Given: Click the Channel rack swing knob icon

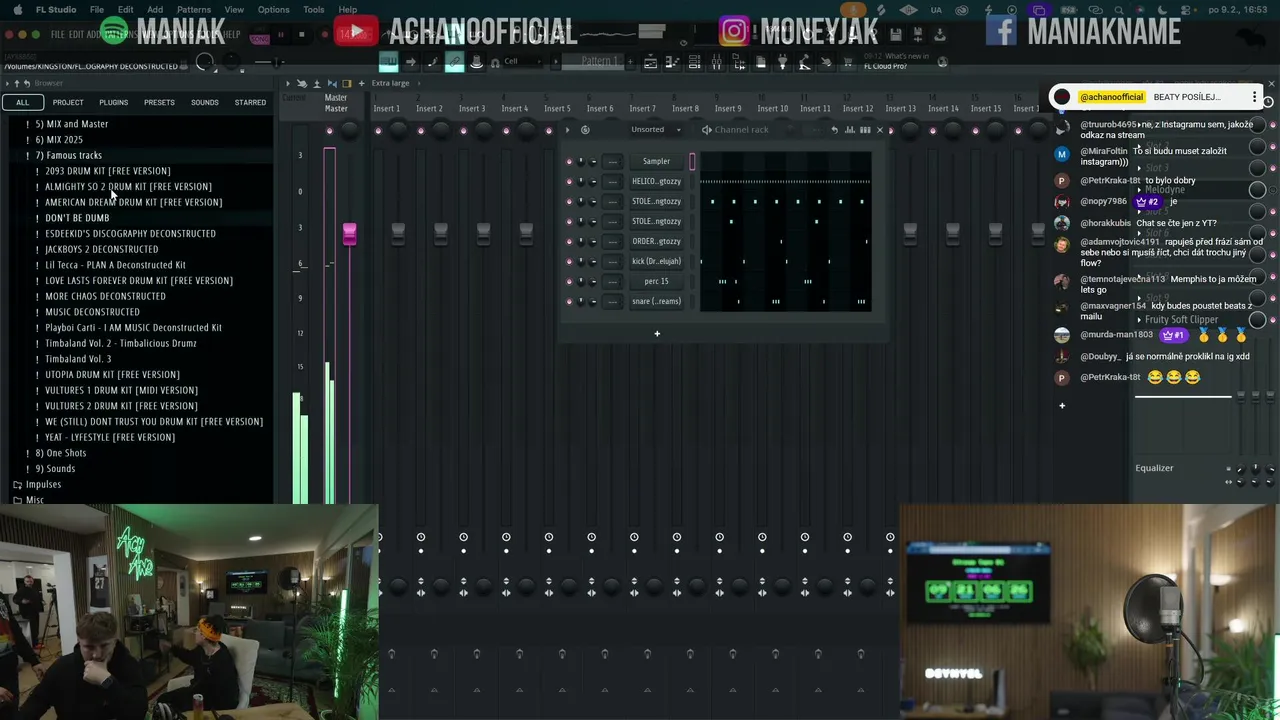Looking at the screenshot, I should coord(585,130).
